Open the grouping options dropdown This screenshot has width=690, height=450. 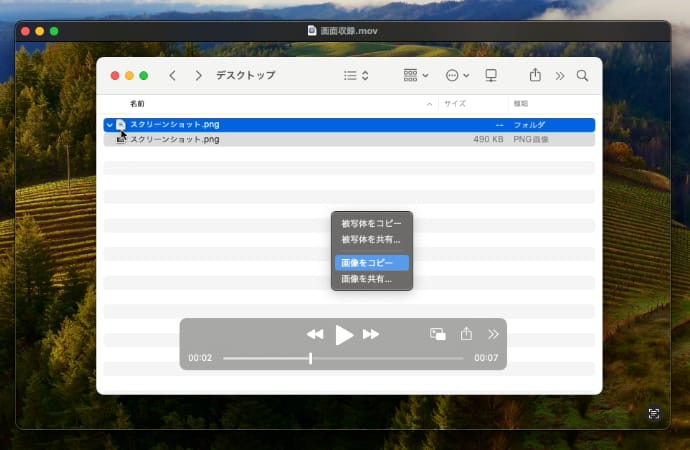click(415, 75)
